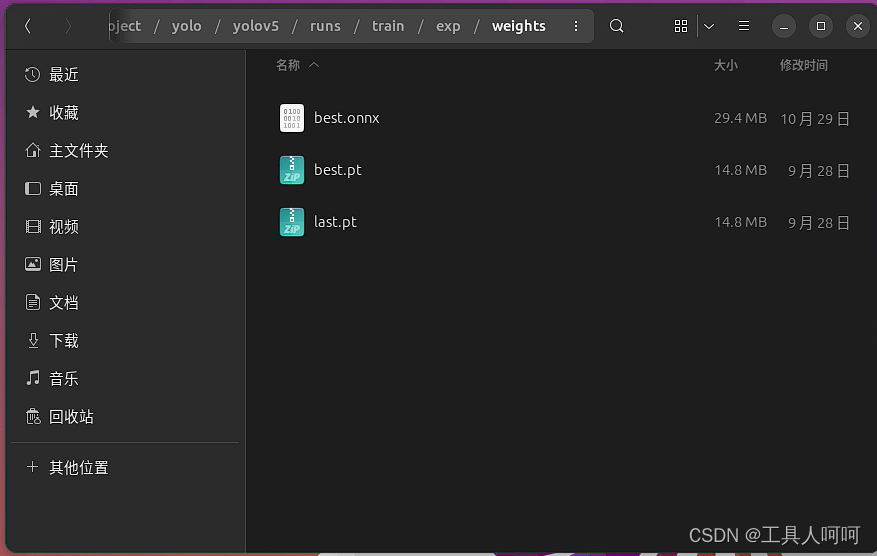Click the download icon beside 下载

[x=33, y=341]
